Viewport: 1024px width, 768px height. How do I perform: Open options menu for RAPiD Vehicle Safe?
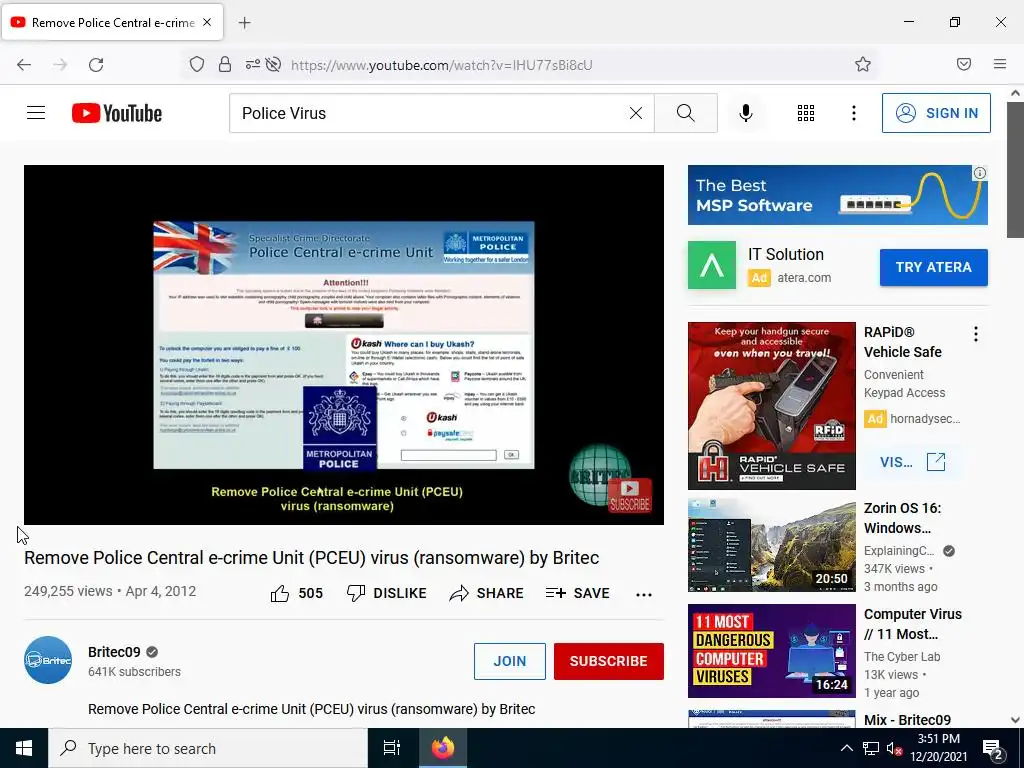pos(976,334)
